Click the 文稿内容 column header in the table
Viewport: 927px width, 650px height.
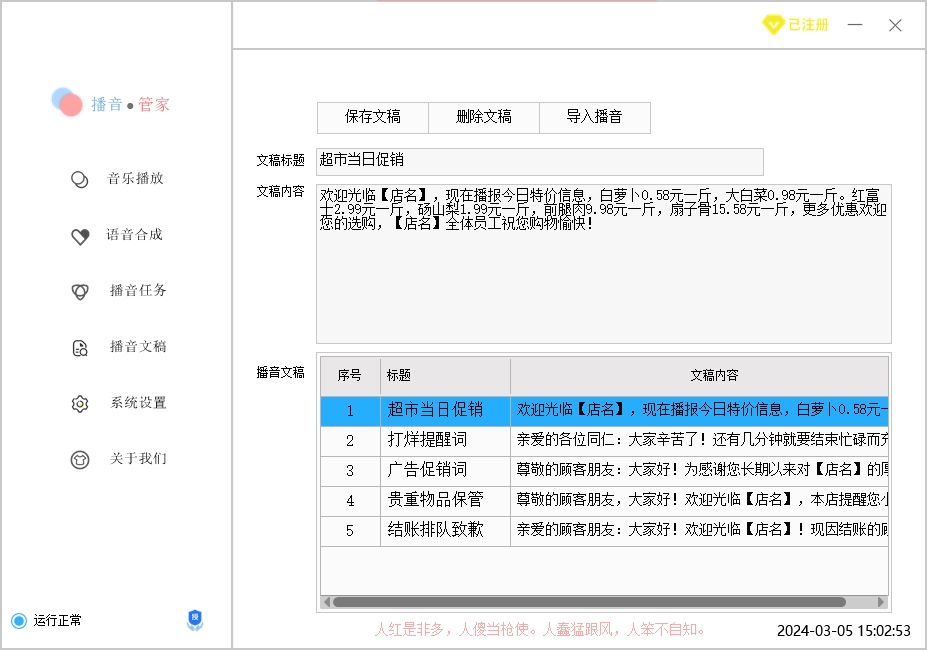tap(699, 376)
